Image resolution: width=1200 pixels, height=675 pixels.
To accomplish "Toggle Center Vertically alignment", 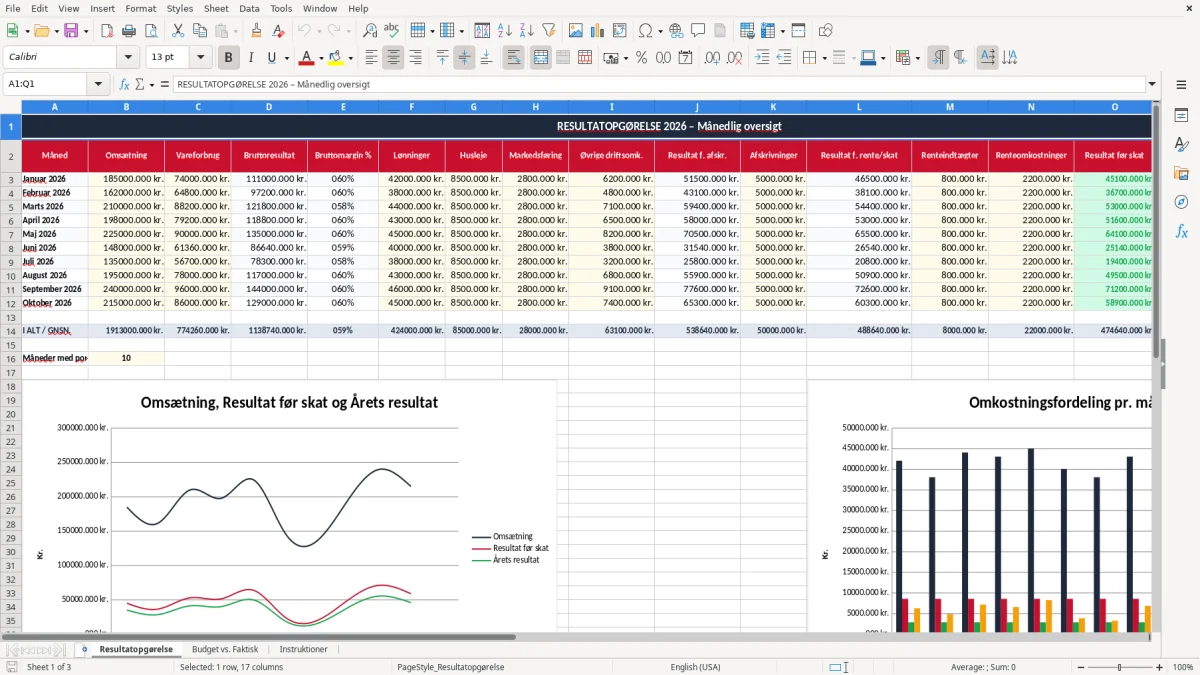I will [464, 58].
